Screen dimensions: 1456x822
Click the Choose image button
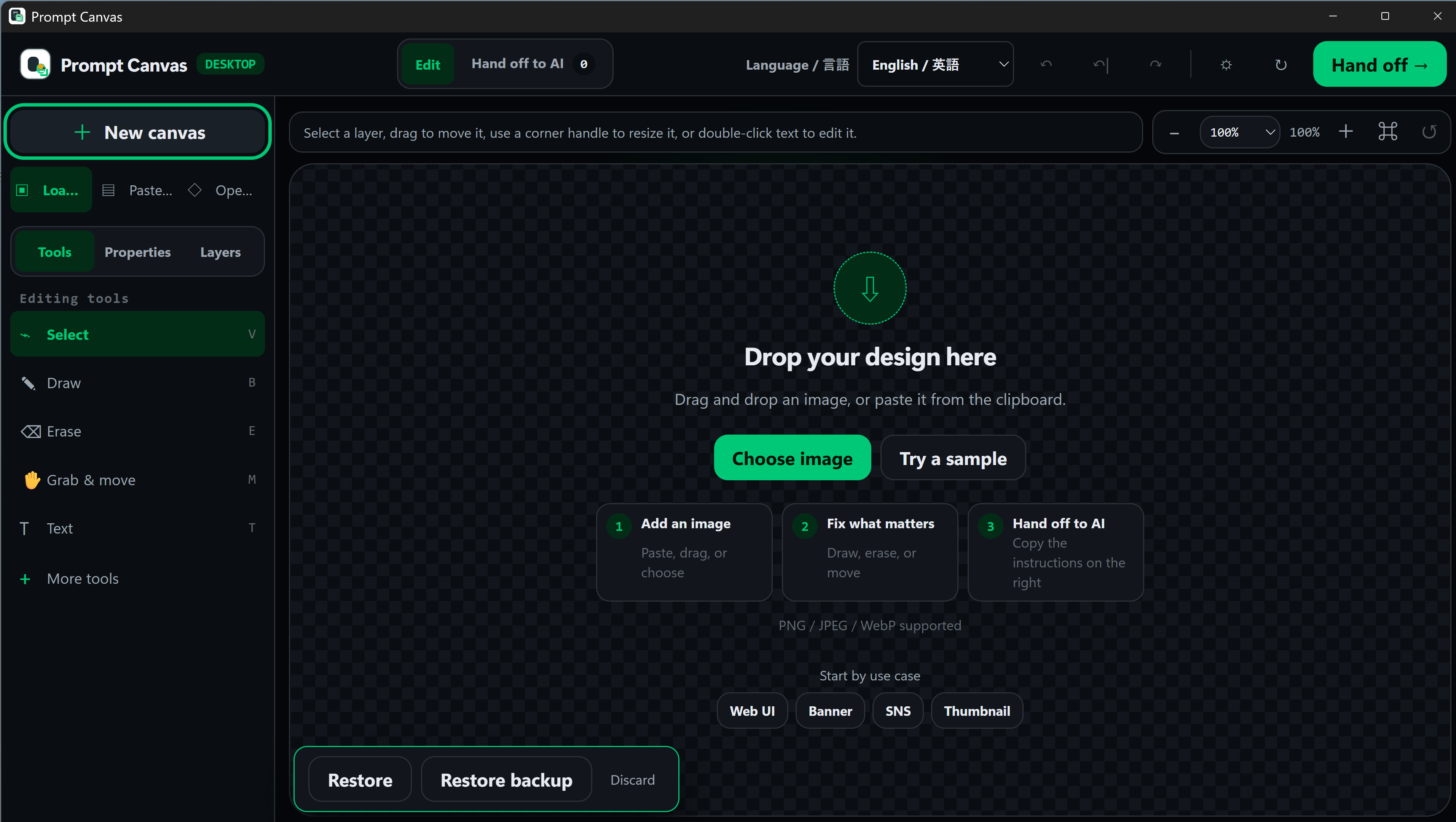[792, 457]
